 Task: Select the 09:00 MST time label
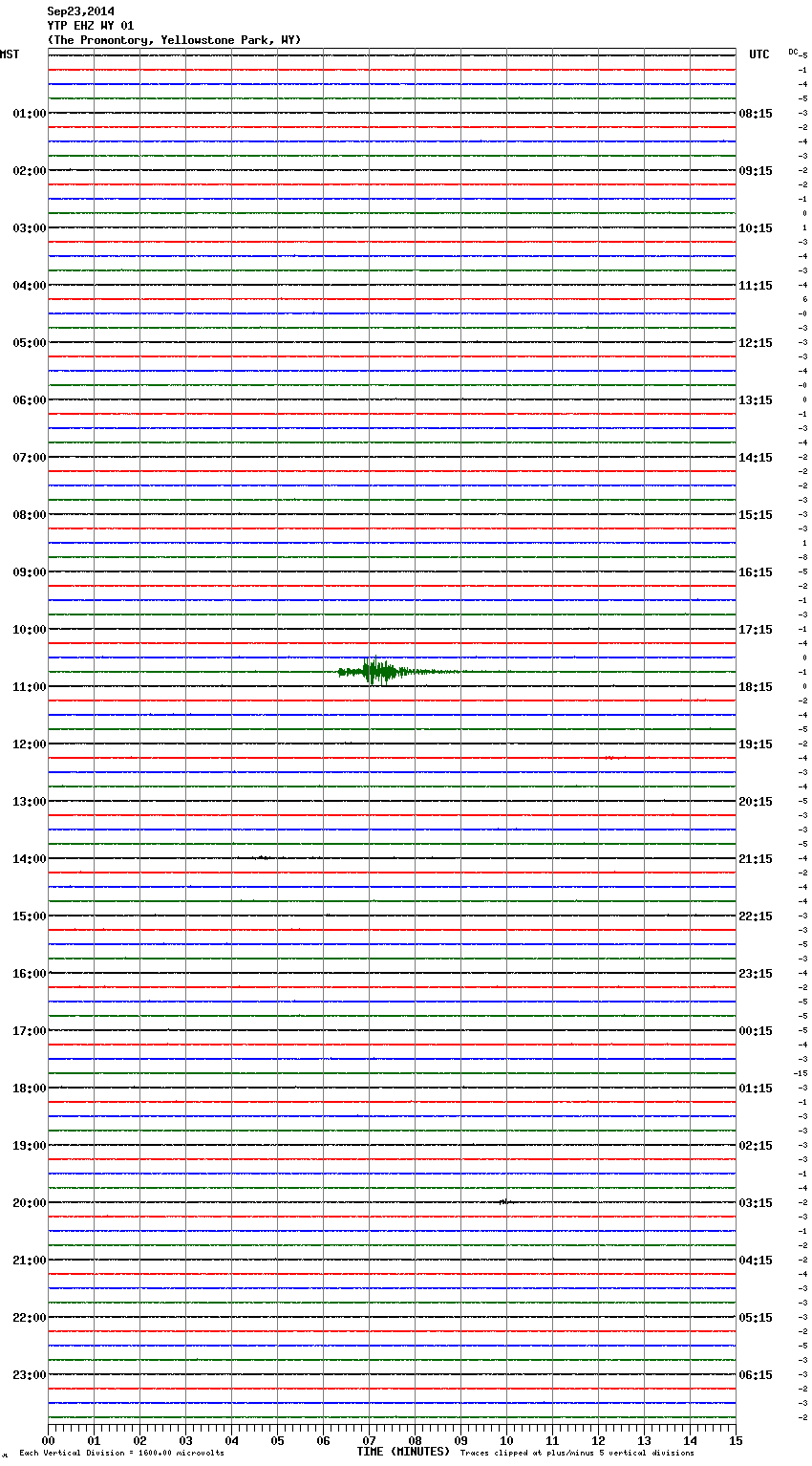click(x=30, y=572)
